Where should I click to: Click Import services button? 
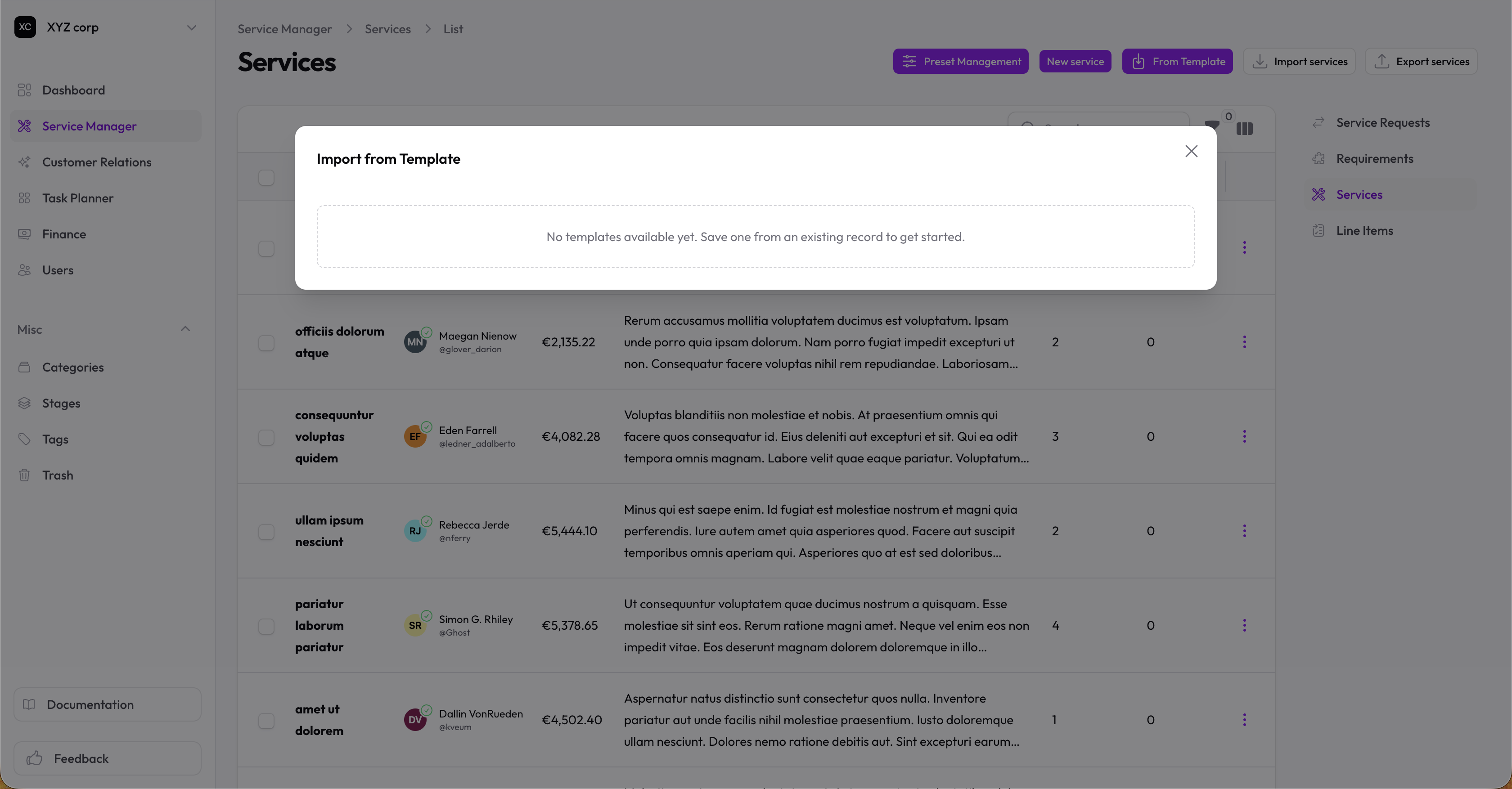pyautogui.click(x=1300, y=61)
